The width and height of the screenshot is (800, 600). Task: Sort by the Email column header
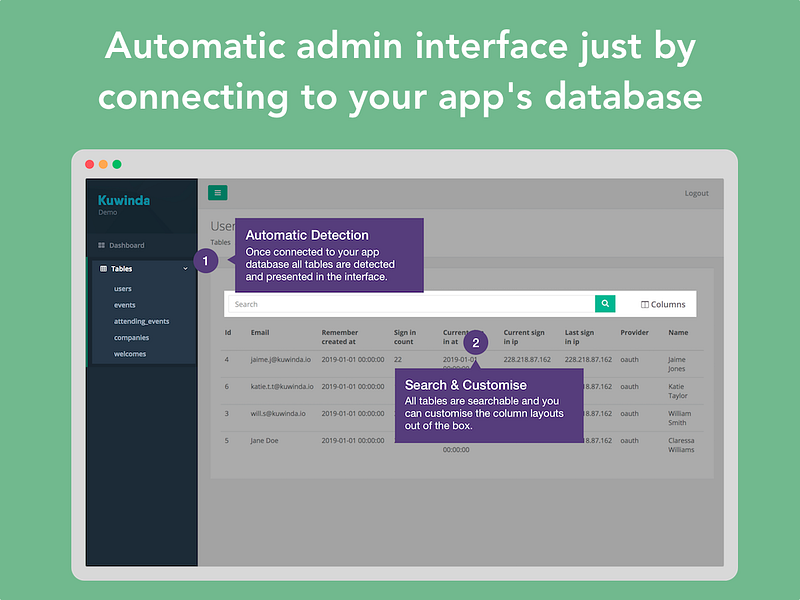260,333
